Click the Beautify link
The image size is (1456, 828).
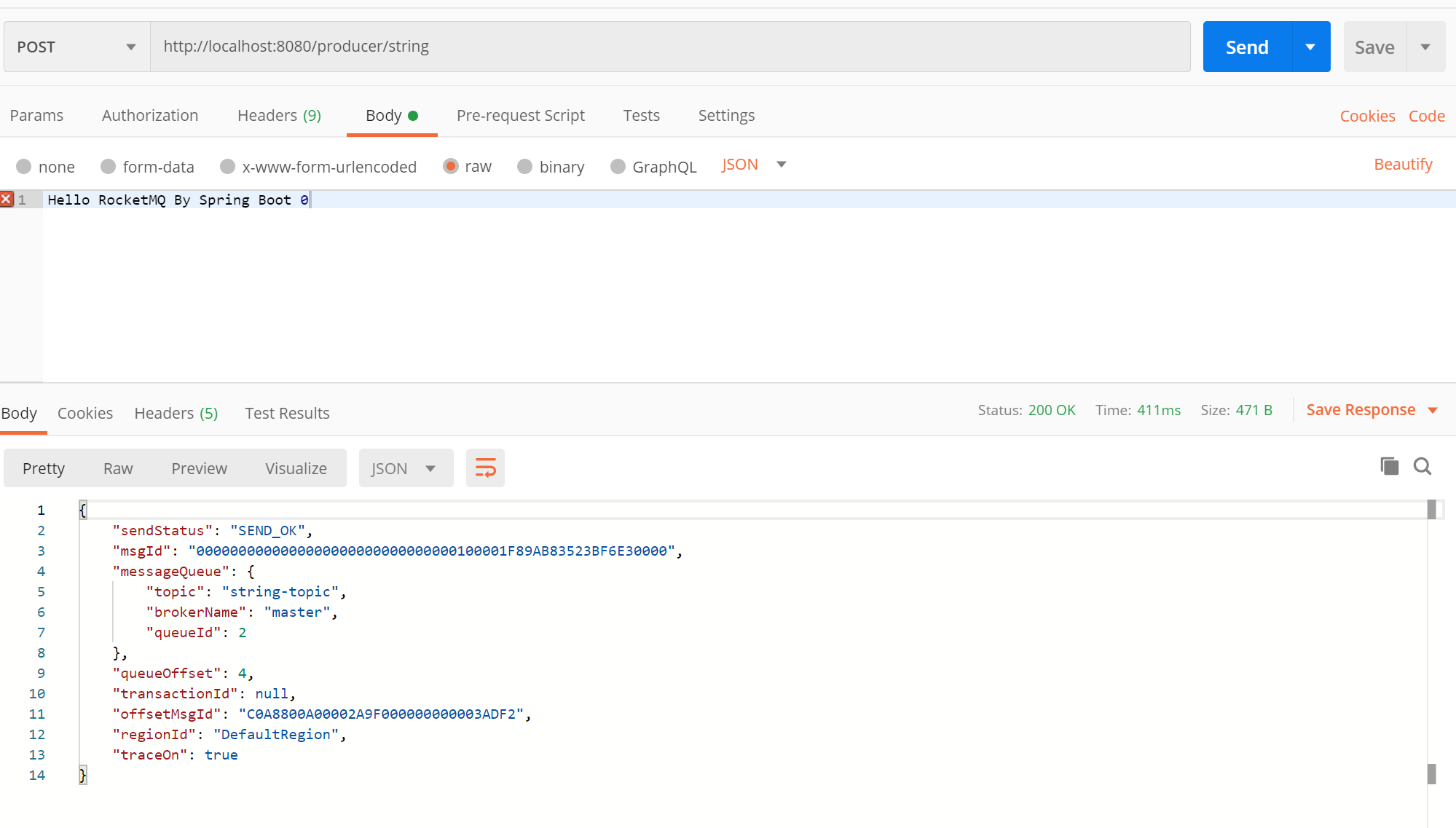1402,165
